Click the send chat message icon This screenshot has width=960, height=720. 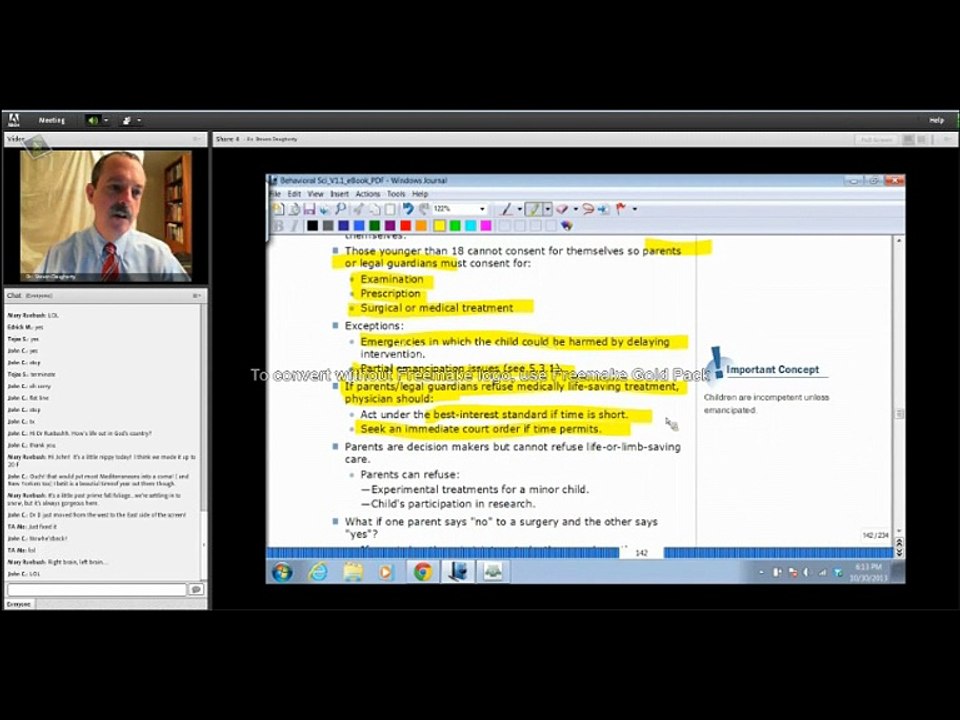click(196, 589)
